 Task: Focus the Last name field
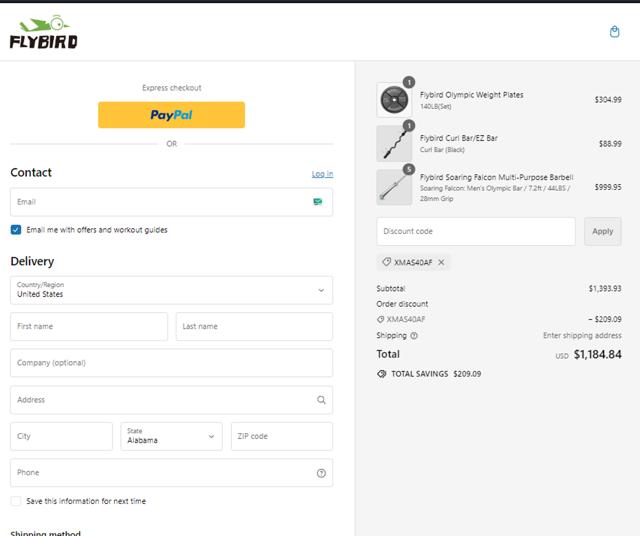tap(254, 327)
